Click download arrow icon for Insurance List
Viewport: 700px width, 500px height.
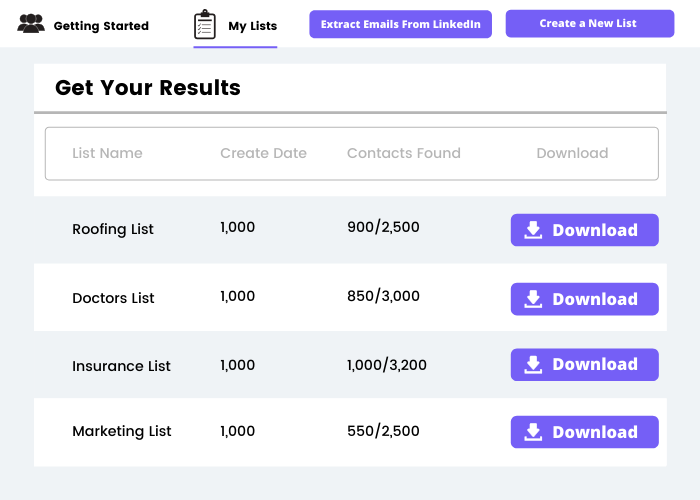[x=533, y=365]
